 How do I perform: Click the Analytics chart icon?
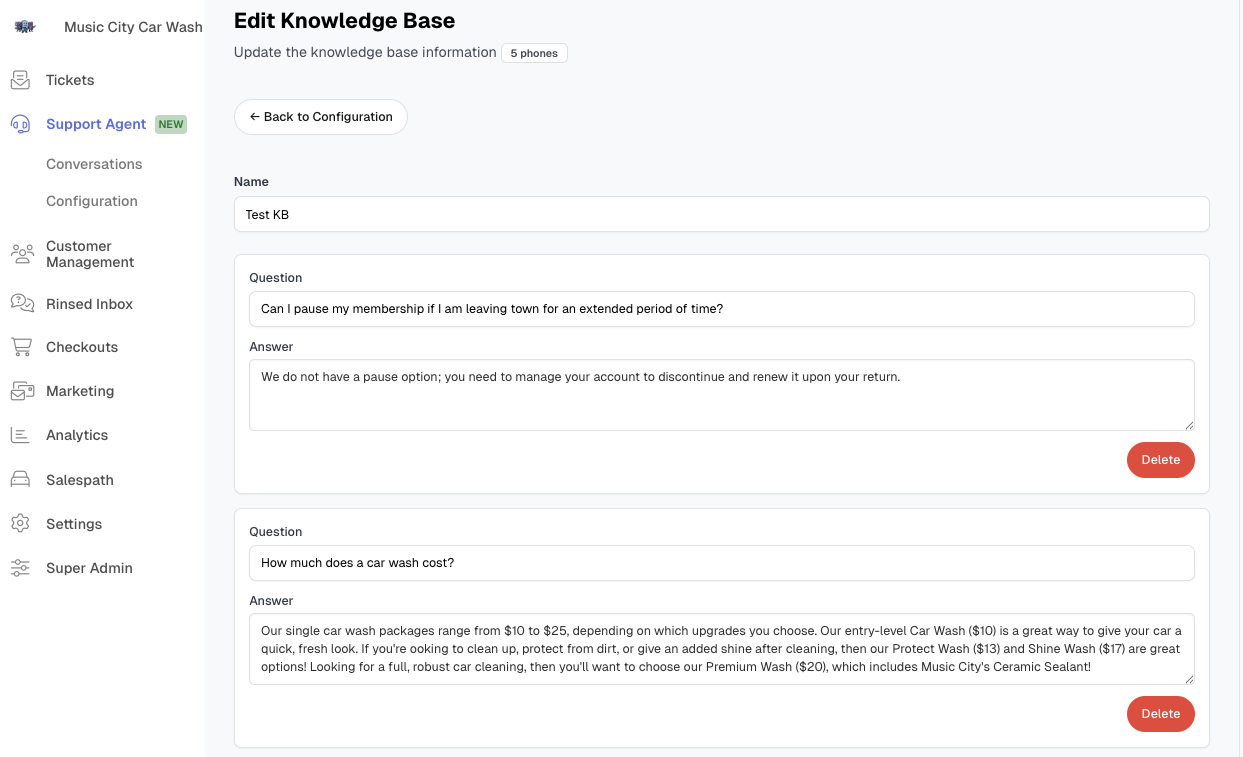[x=20, y=435]
